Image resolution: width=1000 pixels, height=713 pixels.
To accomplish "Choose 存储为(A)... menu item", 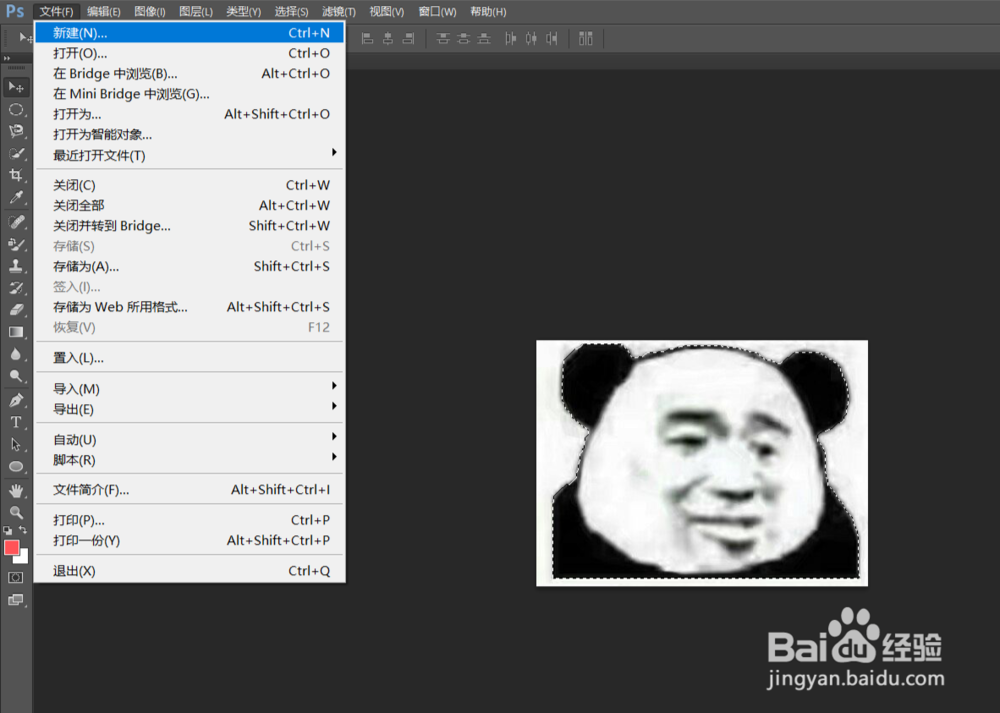I will (x=189, y=267).
